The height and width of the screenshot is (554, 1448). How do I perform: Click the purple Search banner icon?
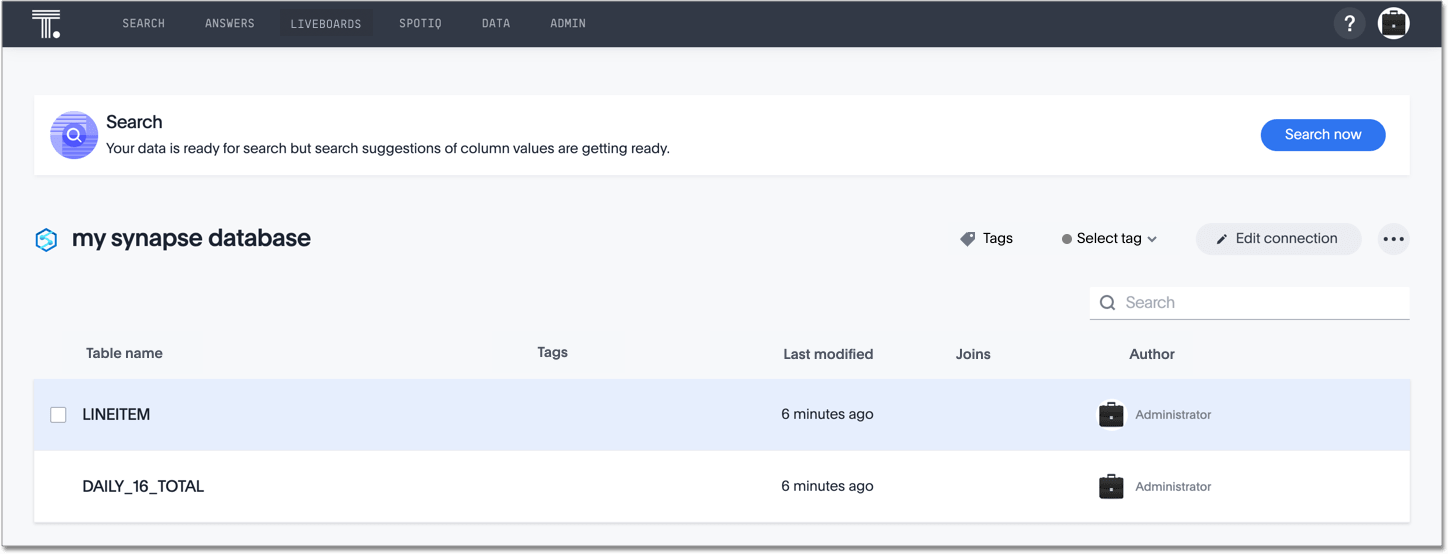pyautogui.click(x=74, y=135)
